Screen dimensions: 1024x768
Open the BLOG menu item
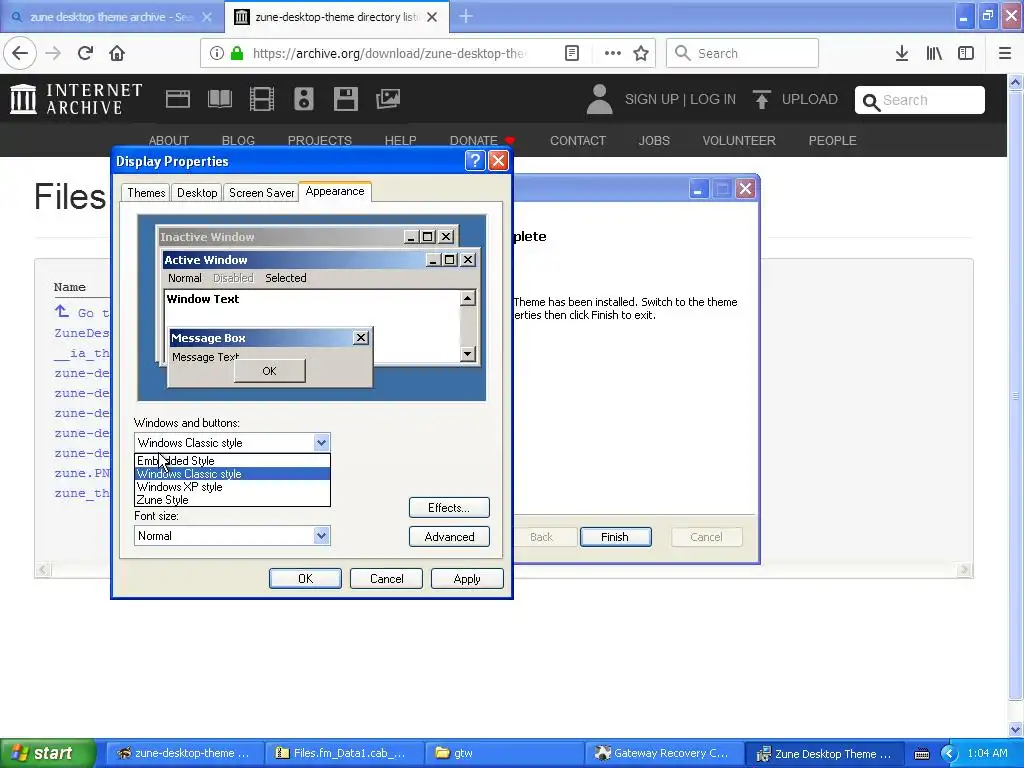coord(238,140)
